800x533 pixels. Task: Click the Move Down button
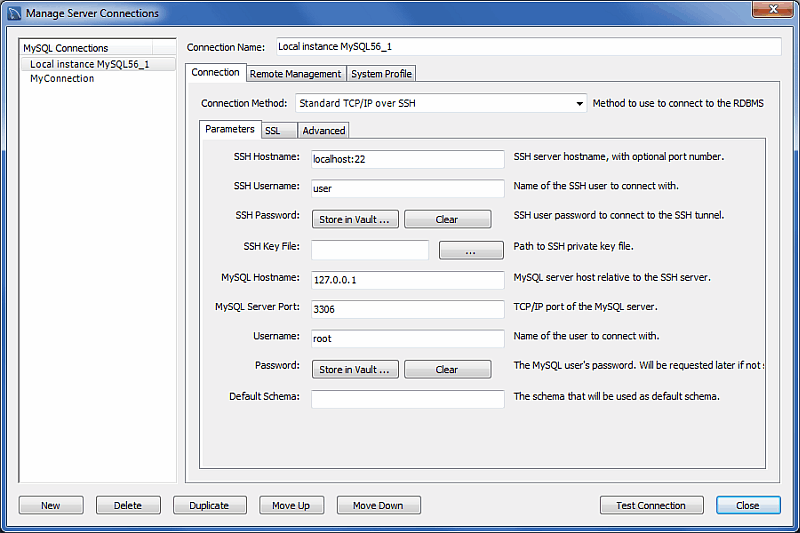[379, 505]
